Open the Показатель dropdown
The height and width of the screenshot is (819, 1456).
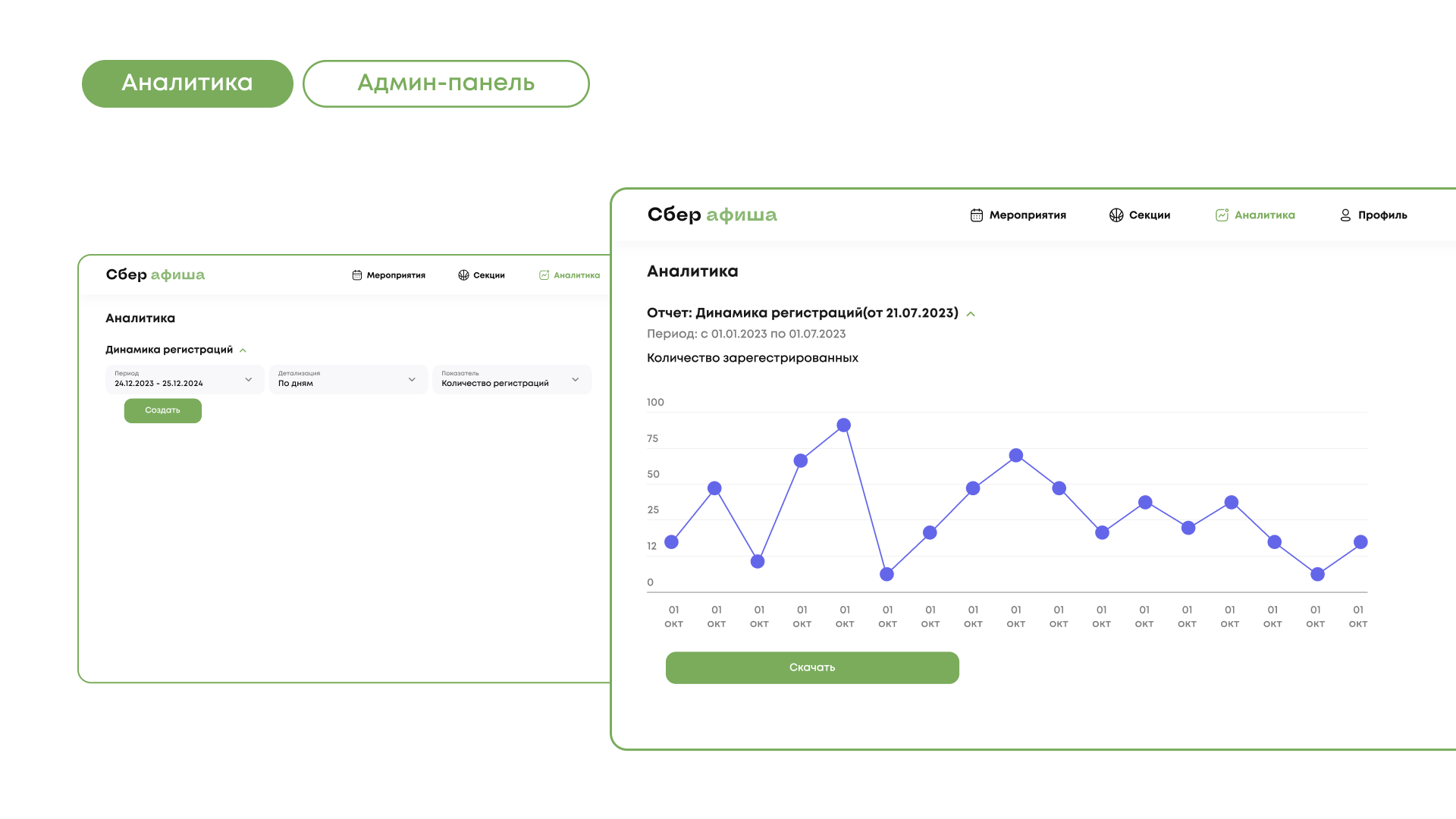511,379
